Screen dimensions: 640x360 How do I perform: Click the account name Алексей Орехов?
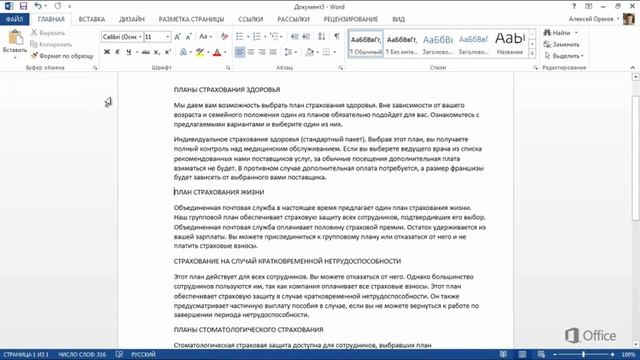pos(591,19)
